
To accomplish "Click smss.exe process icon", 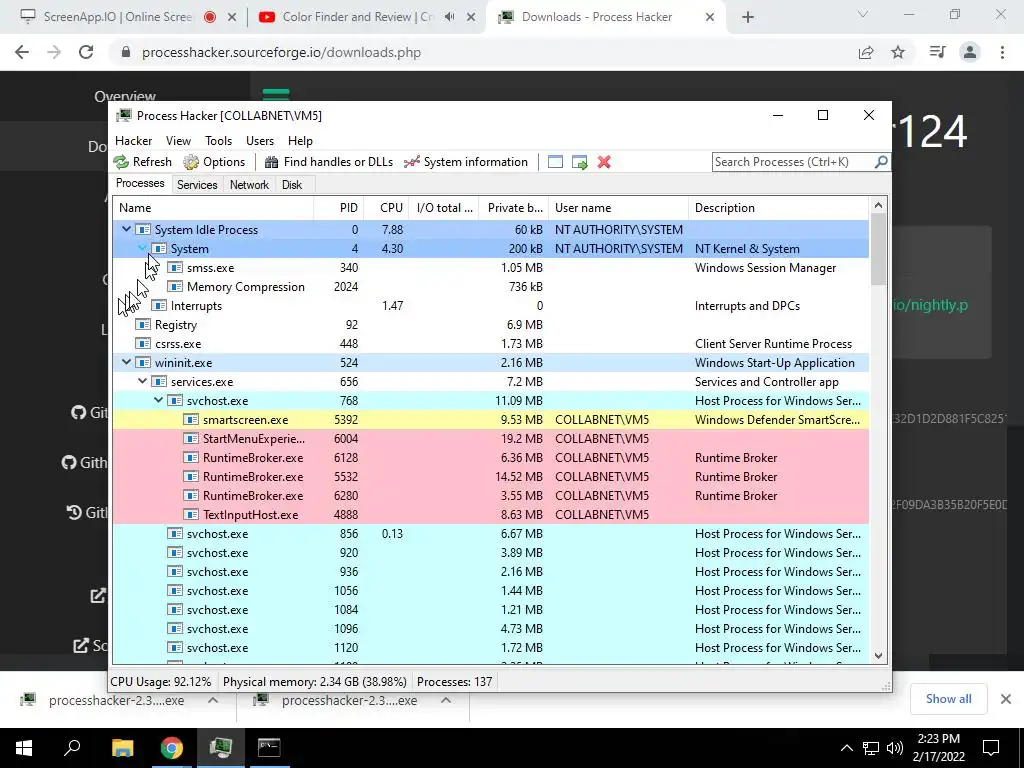I will (175, 268).
